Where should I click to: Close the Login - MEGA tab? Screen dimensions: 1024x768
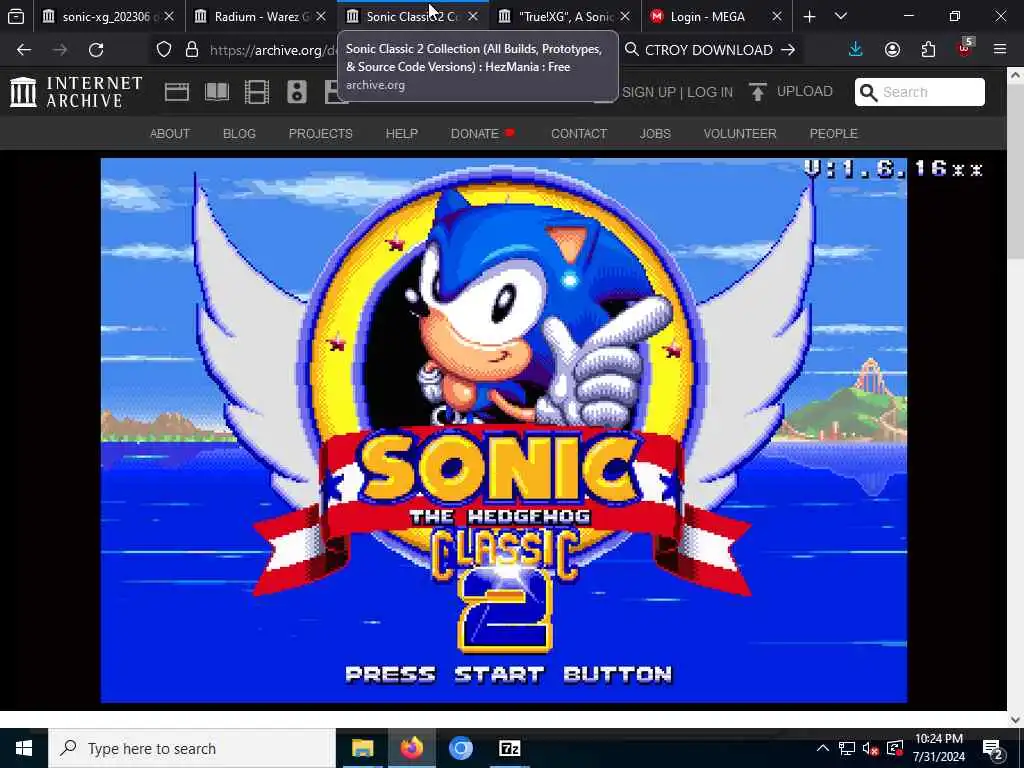[x=776, y=16]
